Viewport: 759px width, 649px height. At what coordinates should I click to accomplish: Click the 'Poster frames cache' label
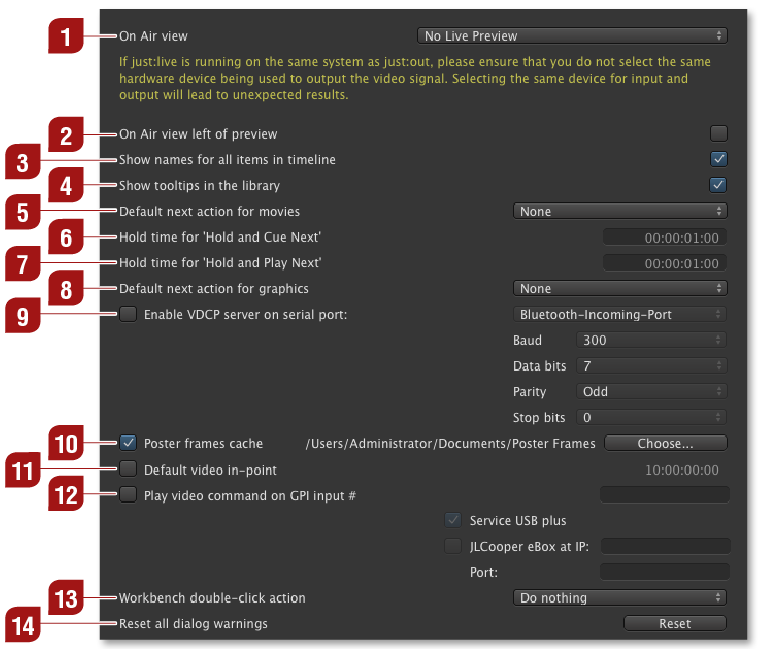tap(203, 444)
